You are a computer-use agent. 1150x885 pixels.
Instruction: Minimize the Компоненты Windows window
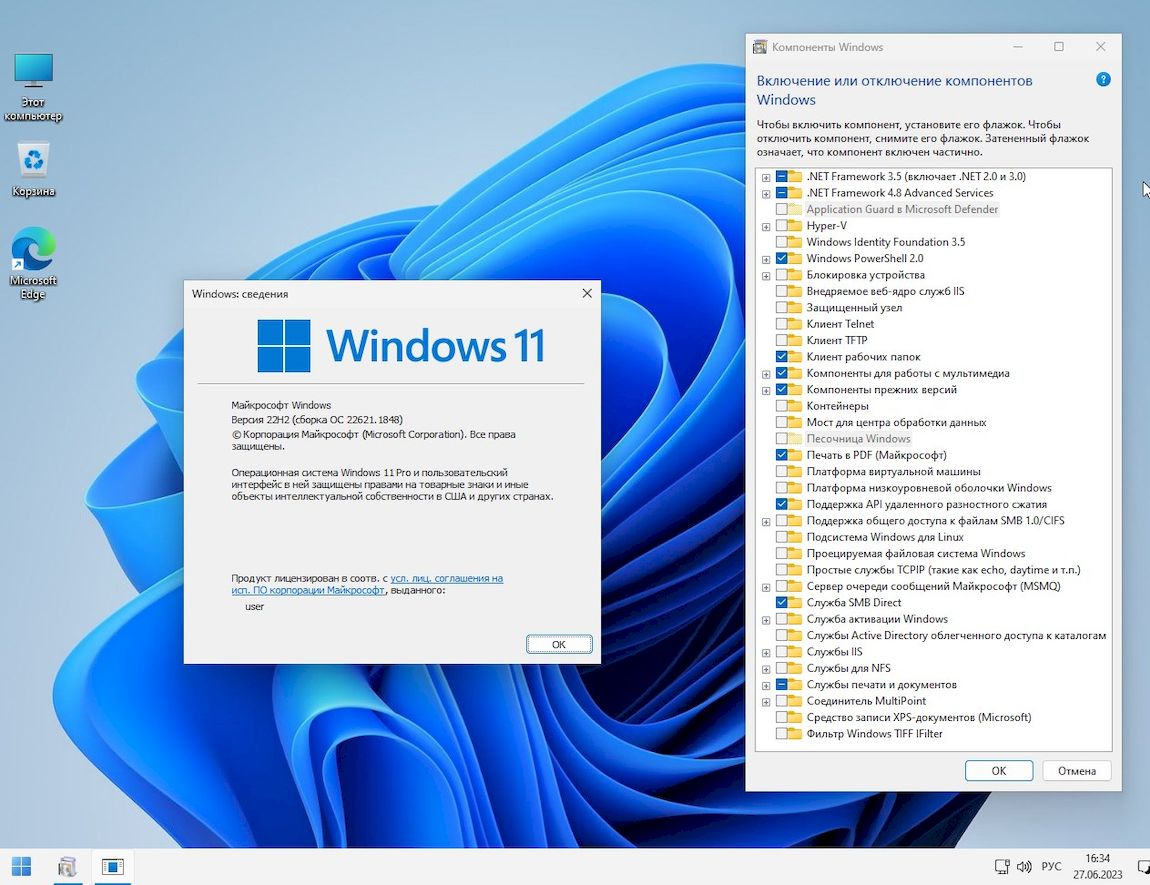pyautogui.click(x=1018, y=46)
